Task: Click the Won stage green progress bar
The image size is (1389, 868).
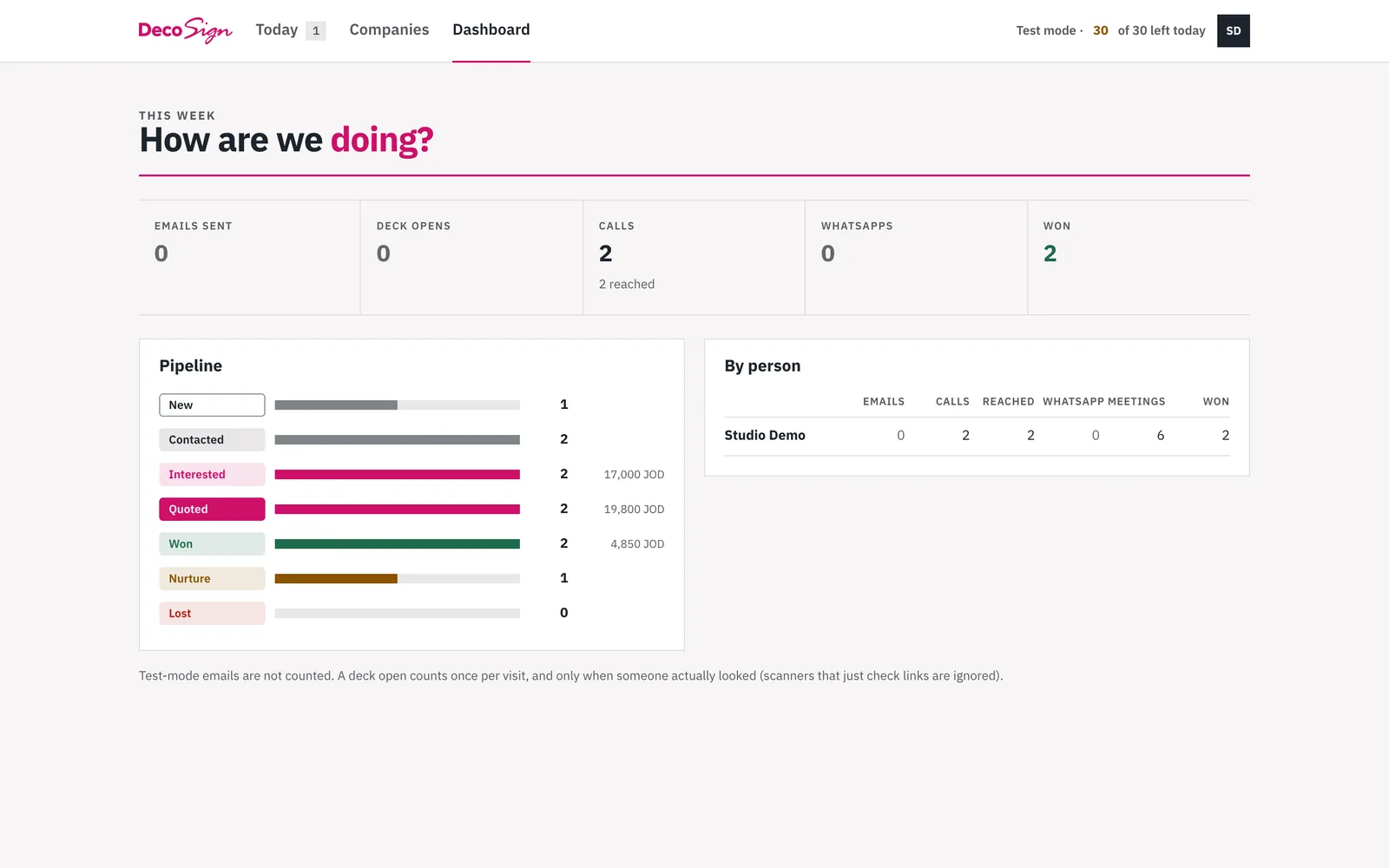Action: (x=398, y=543)
